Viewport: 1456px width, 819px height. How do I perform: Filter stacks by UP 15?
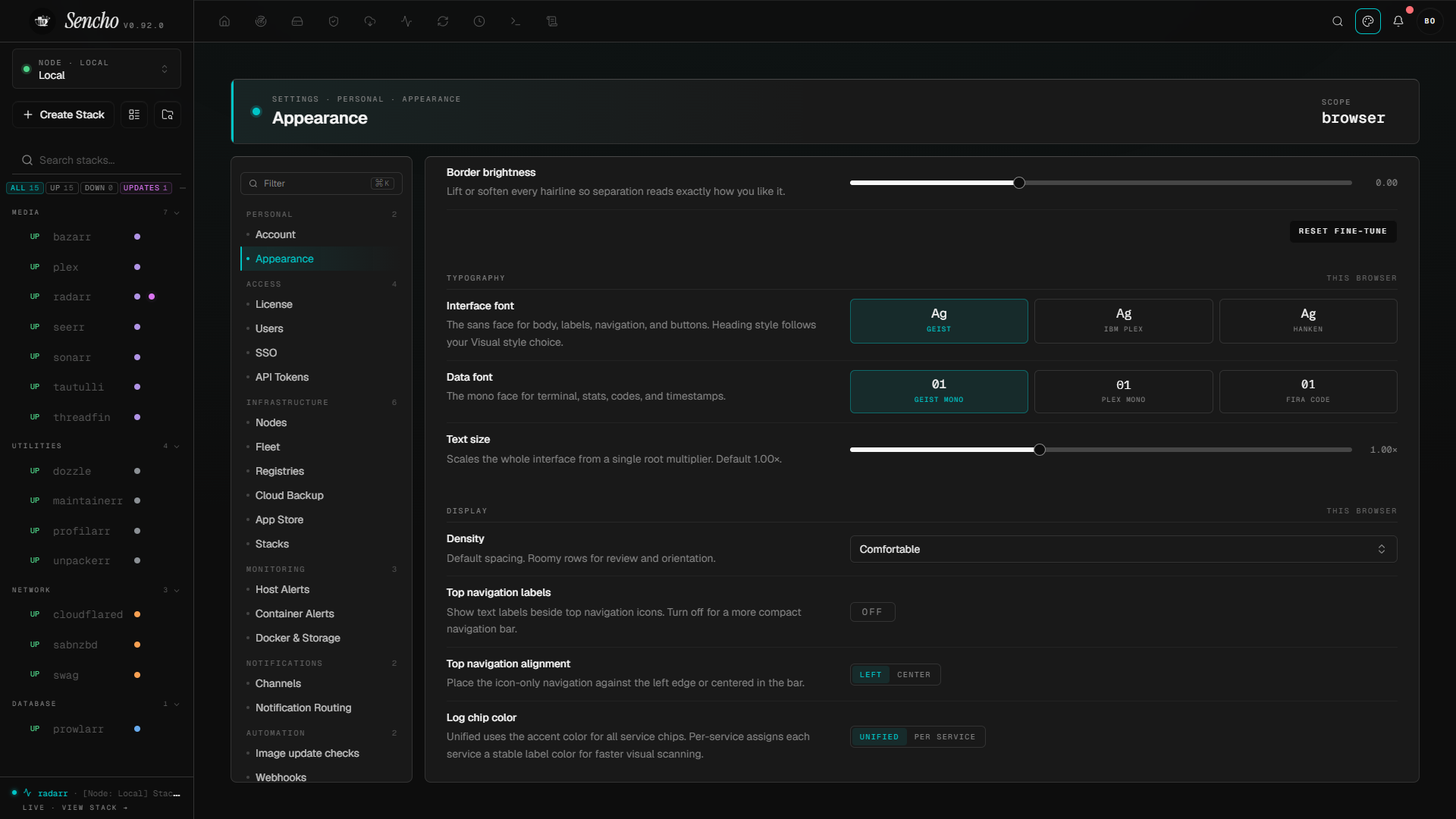tap(62, 188)
